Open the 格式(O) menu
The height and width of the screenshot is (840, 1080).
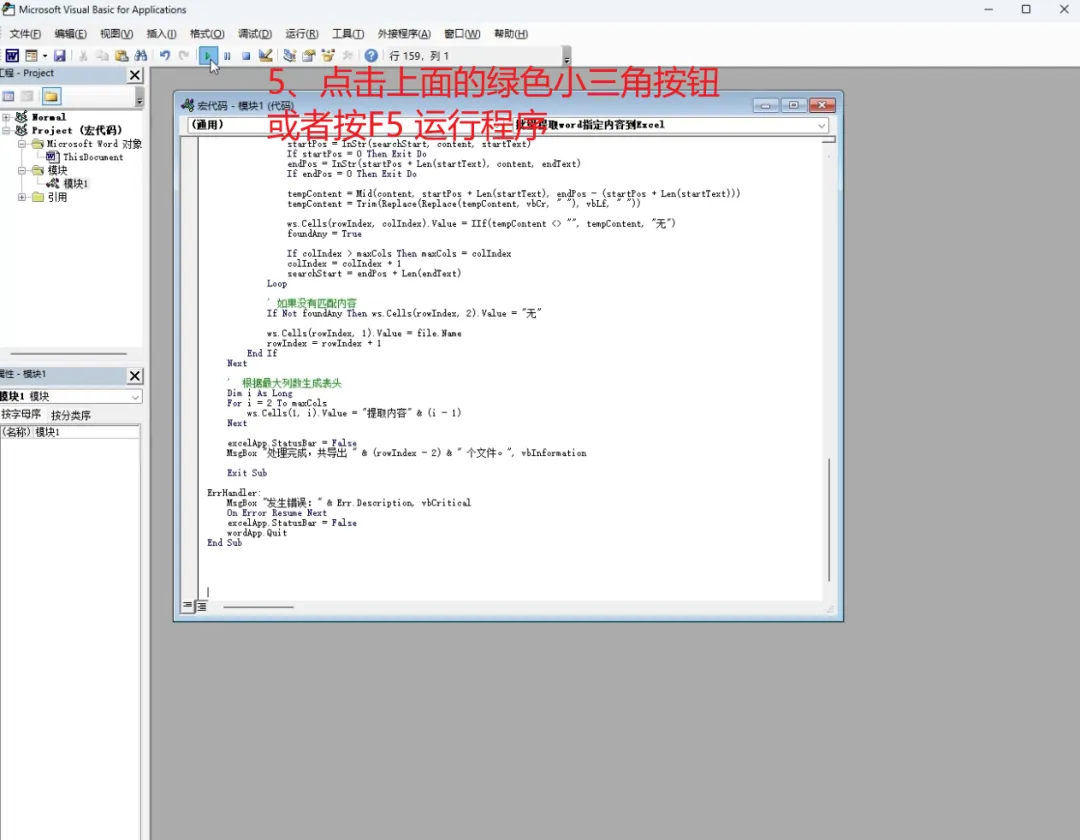point(207,34)
